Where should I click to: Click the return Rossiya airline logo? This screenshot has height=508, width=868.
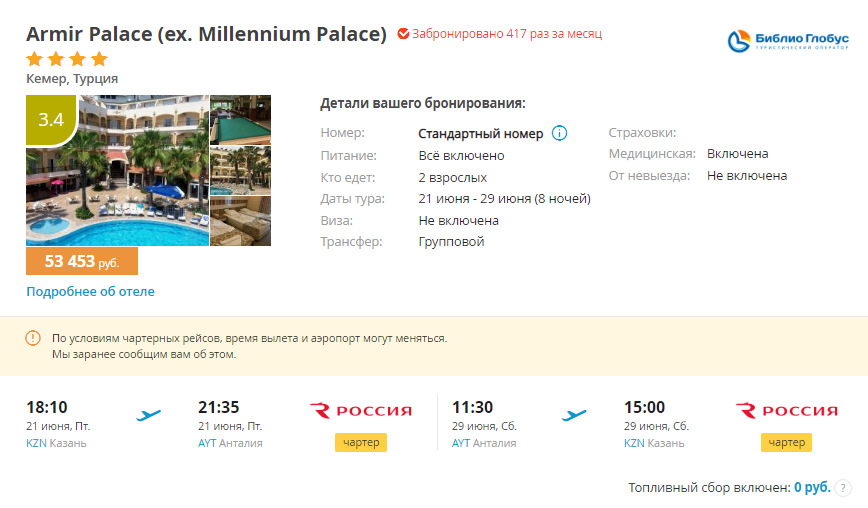point(786,410)
